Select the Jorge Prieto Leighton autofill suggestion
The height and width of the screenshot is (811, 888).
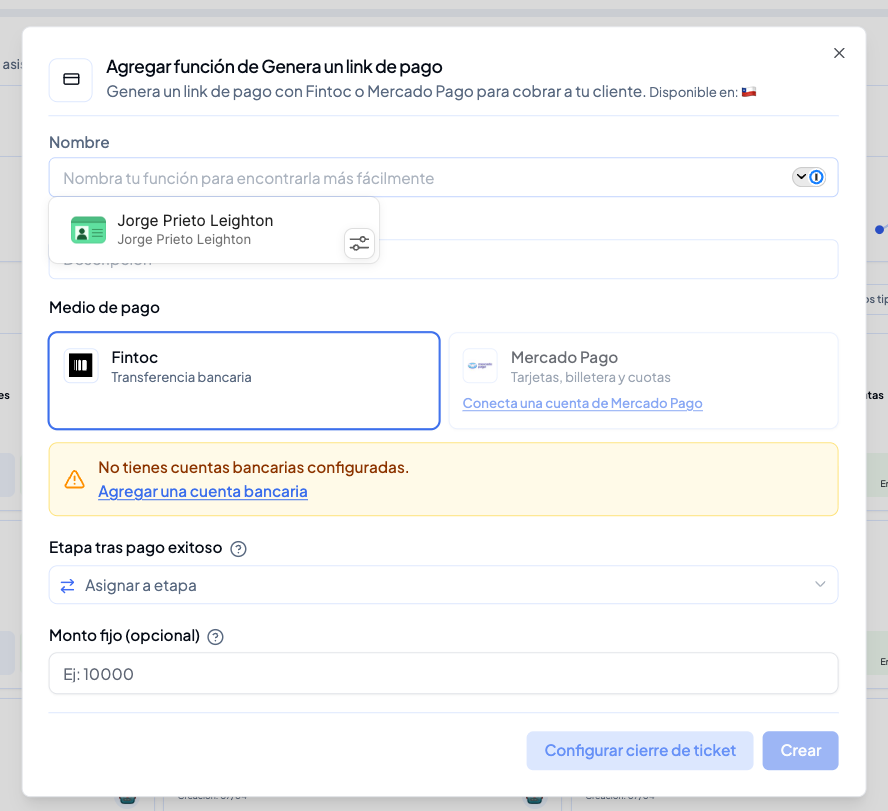coord(214,230)
